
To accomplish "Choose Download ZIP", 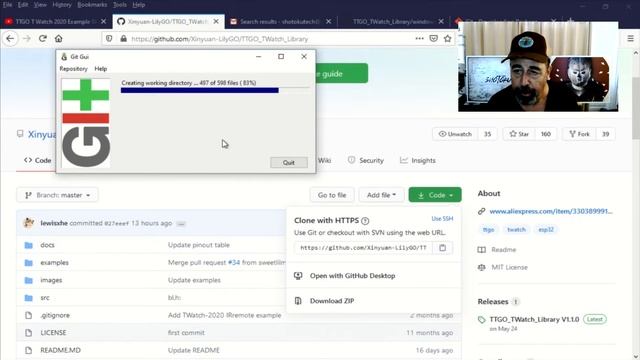I will (332, 301).
